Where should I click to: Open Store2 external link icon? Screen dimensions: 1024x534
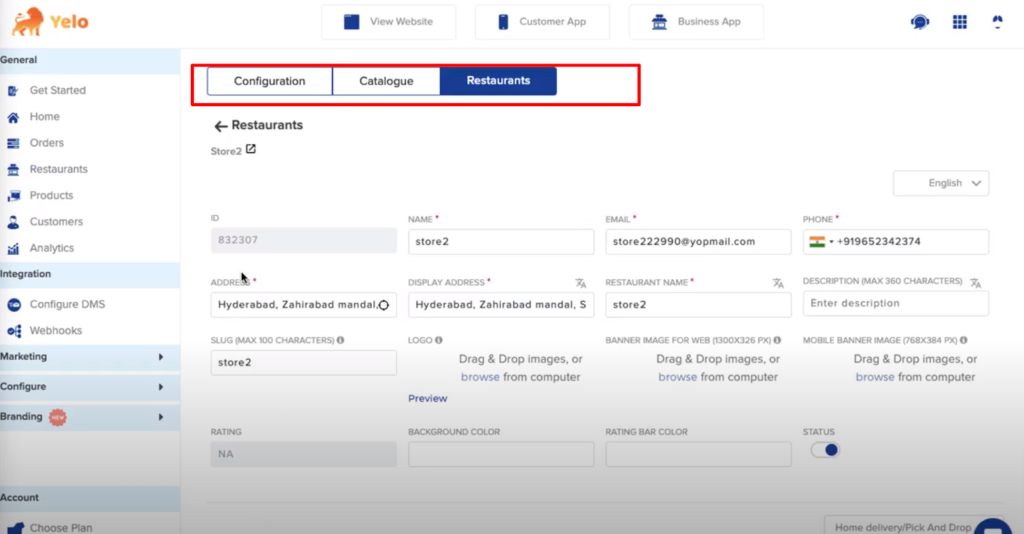(251, 149)
